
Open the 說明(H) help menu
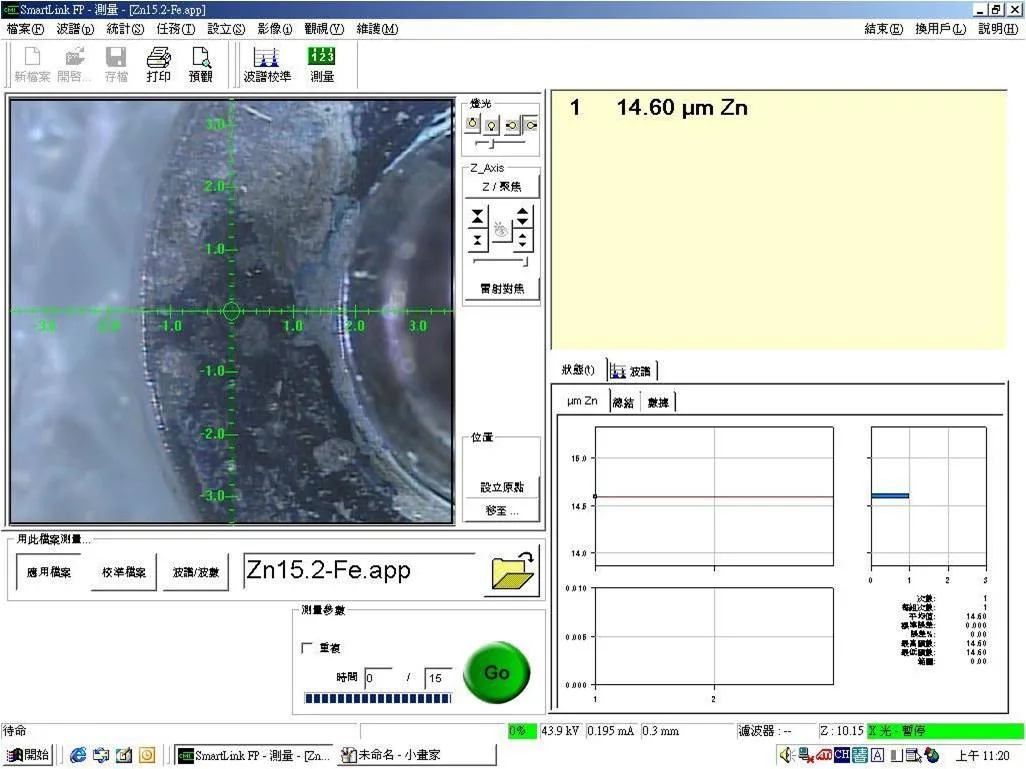point(998,29)
